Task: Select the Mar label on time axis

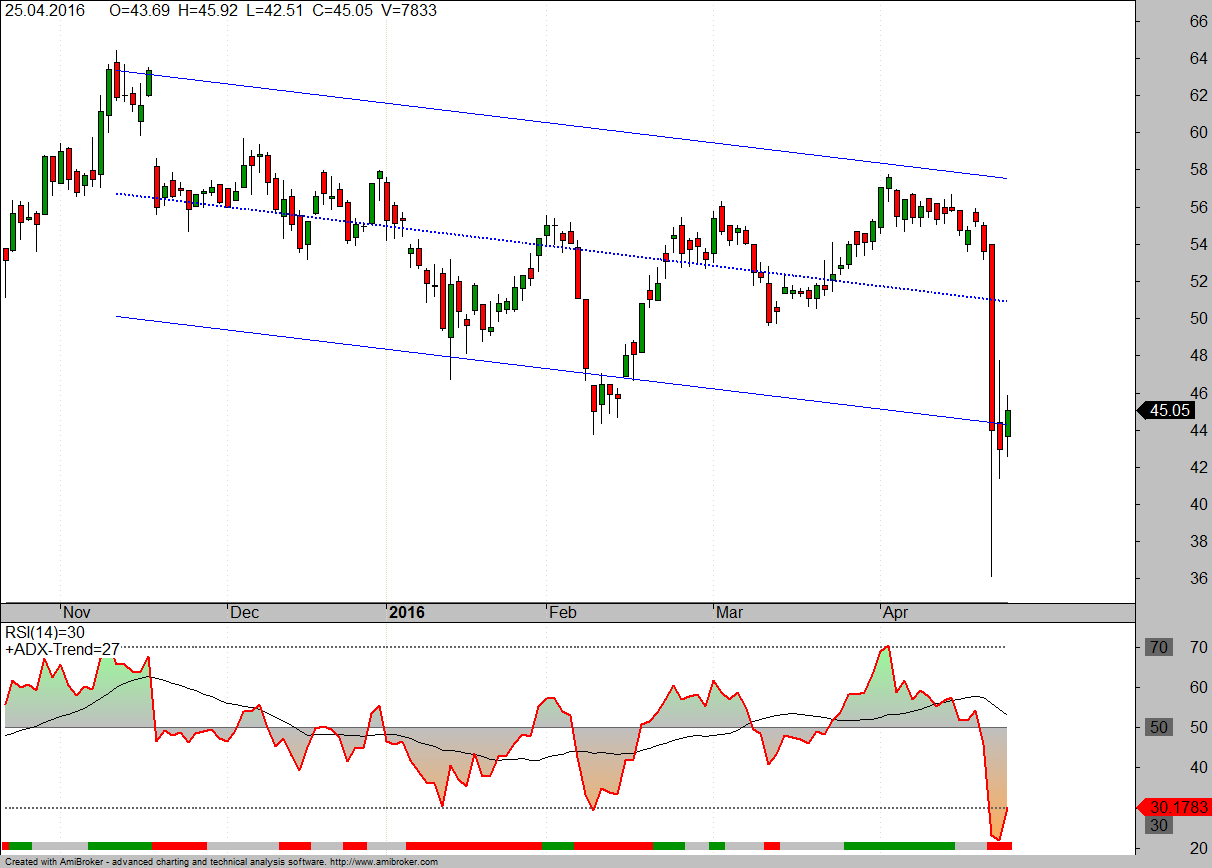Action: [729, 612]
